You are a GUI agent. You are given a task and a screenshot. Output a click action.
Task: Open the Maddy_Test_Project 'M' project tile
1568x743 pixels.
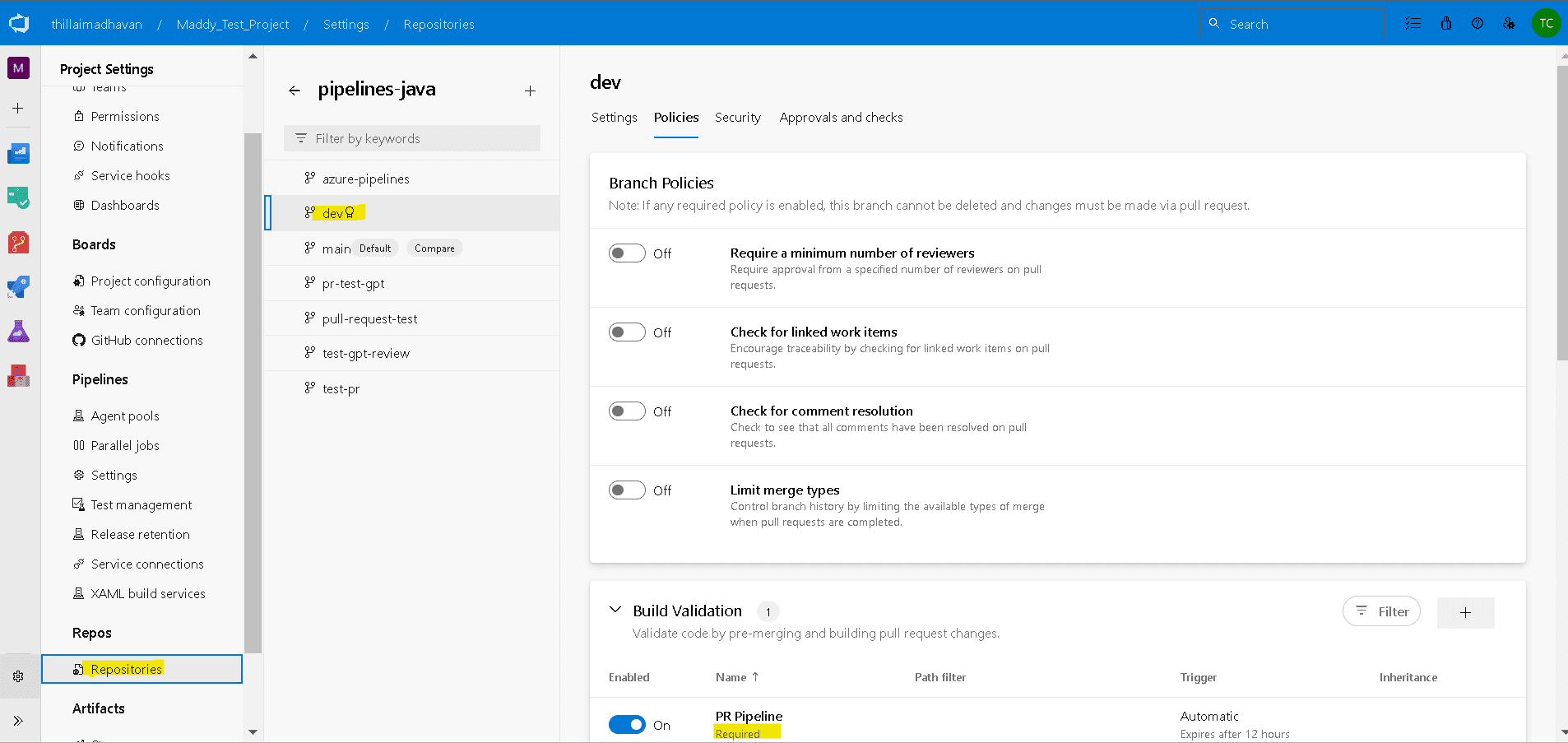point(18,68)
